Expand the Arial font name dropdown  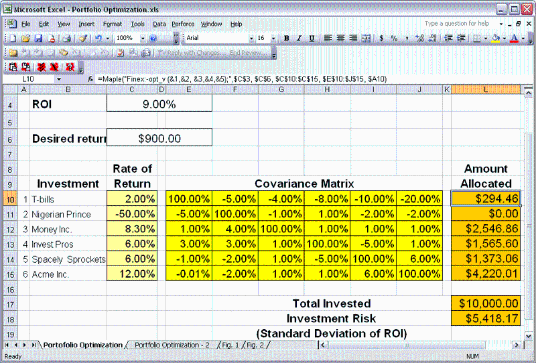251,38
